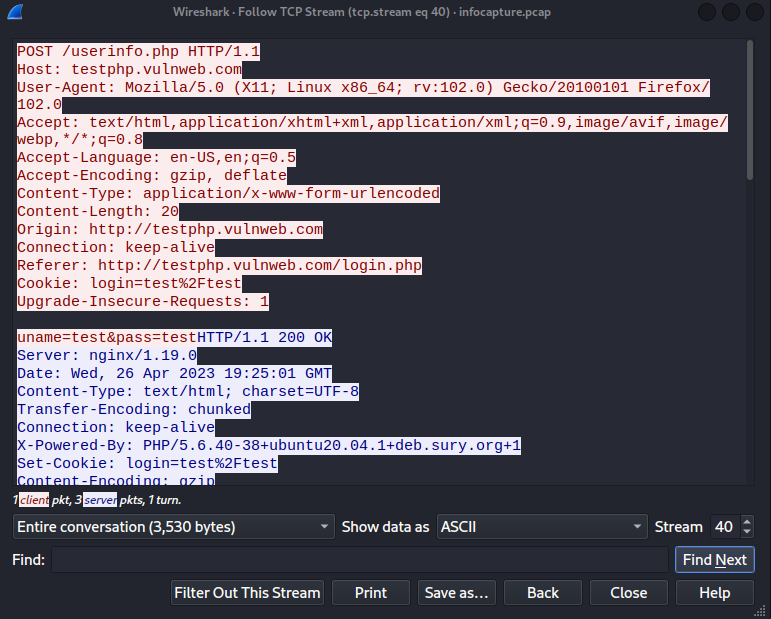Increment the Stream number with up arrow
The height and width of the screenshot is (619, 771).
point(747,522)
